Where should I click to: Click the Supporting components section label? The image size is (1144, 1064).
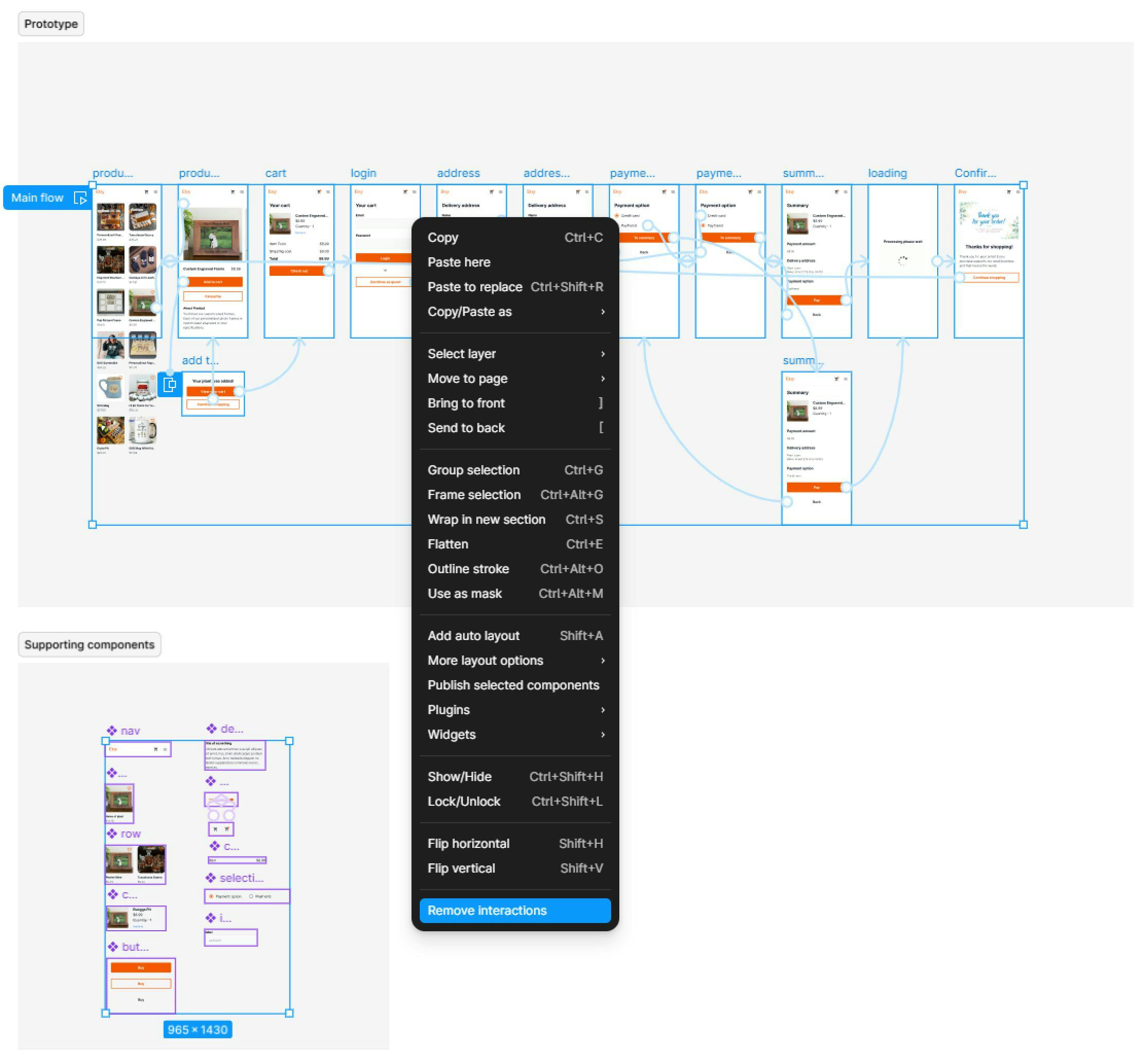[89, 645]
